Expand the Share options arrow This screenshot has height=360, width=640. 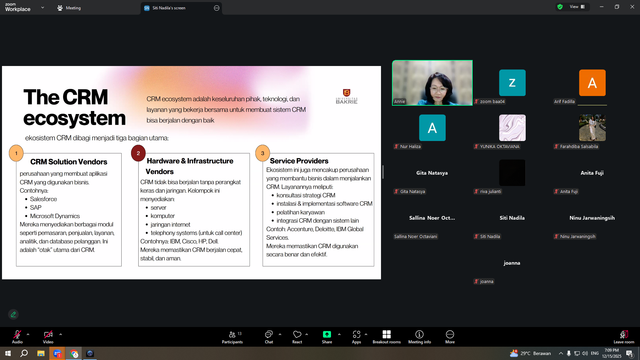pyautogui.click(x=339, y=334)
